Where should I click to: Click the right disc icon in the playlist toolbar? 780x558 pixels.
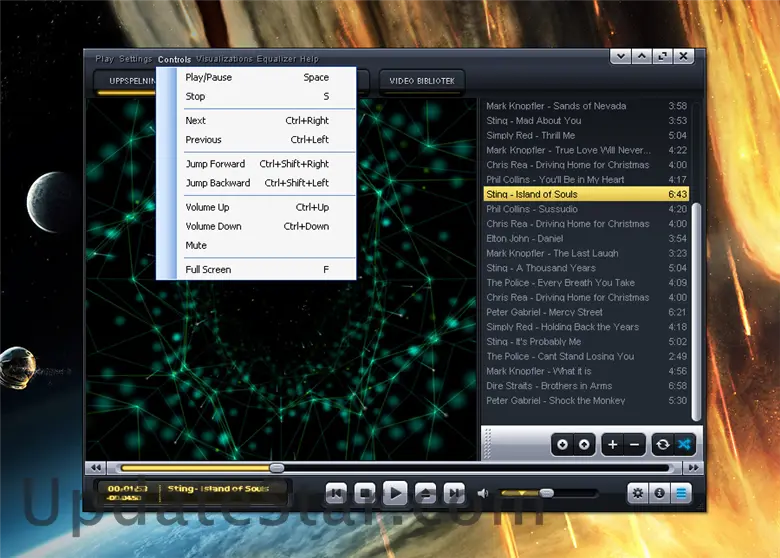coord(584,444)
